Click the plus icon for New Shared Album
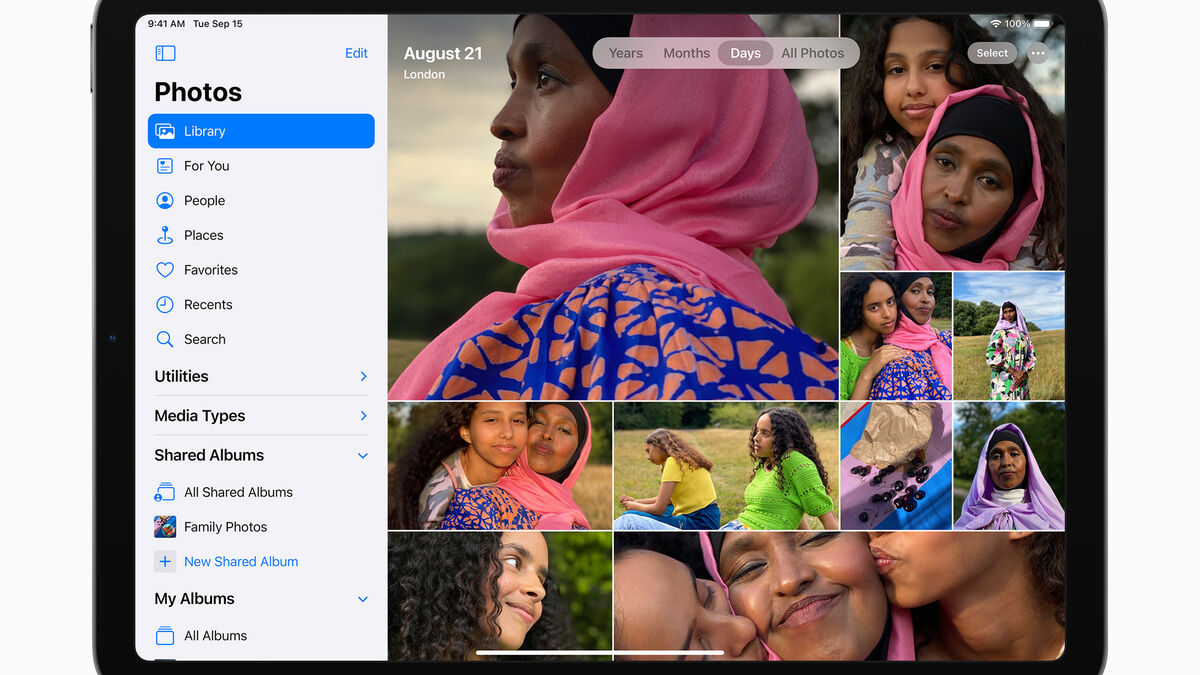The image size is (1200, 675). point(166,562)
